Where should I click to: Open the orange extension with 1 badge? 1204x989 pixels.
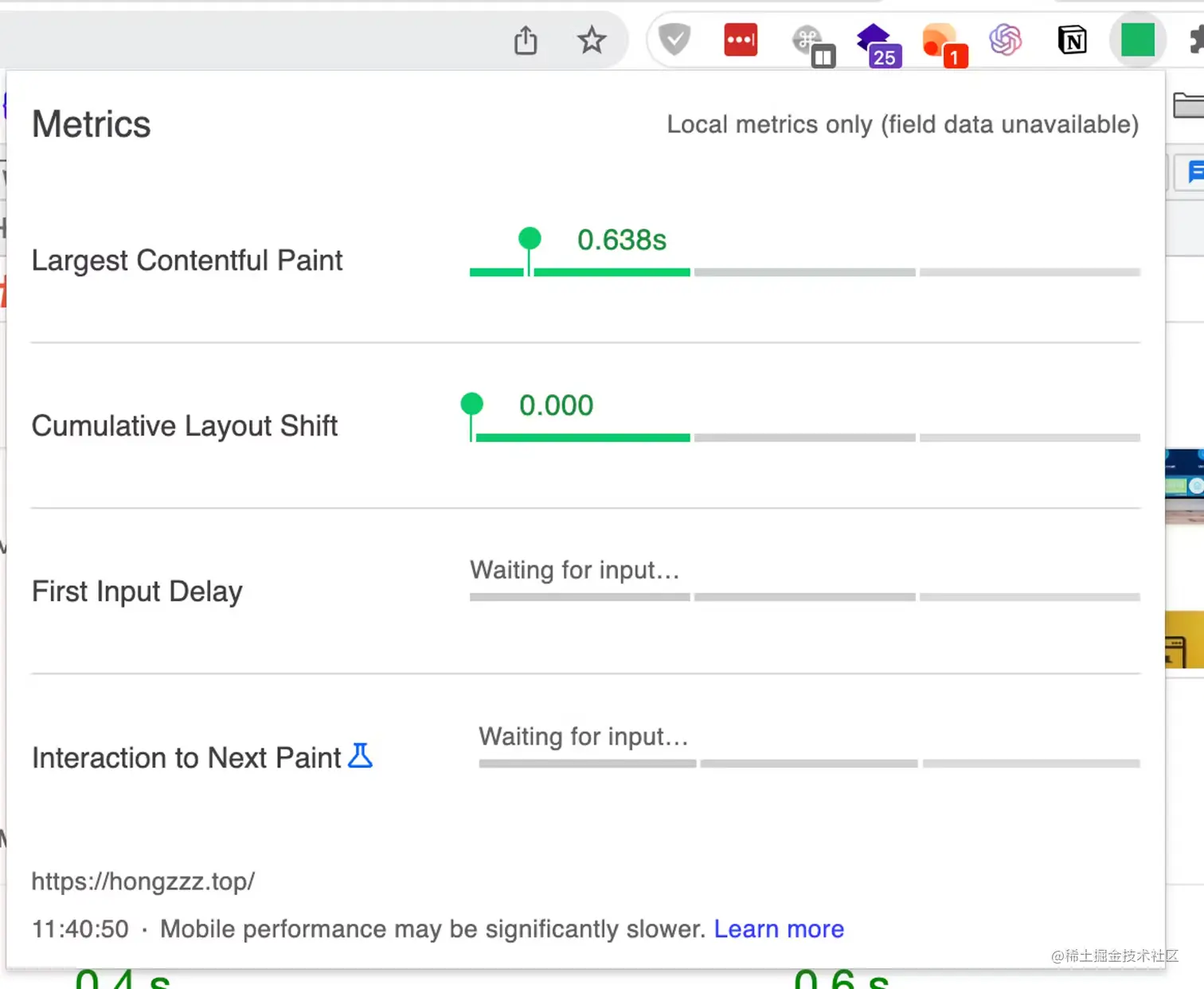click(941, 43)
